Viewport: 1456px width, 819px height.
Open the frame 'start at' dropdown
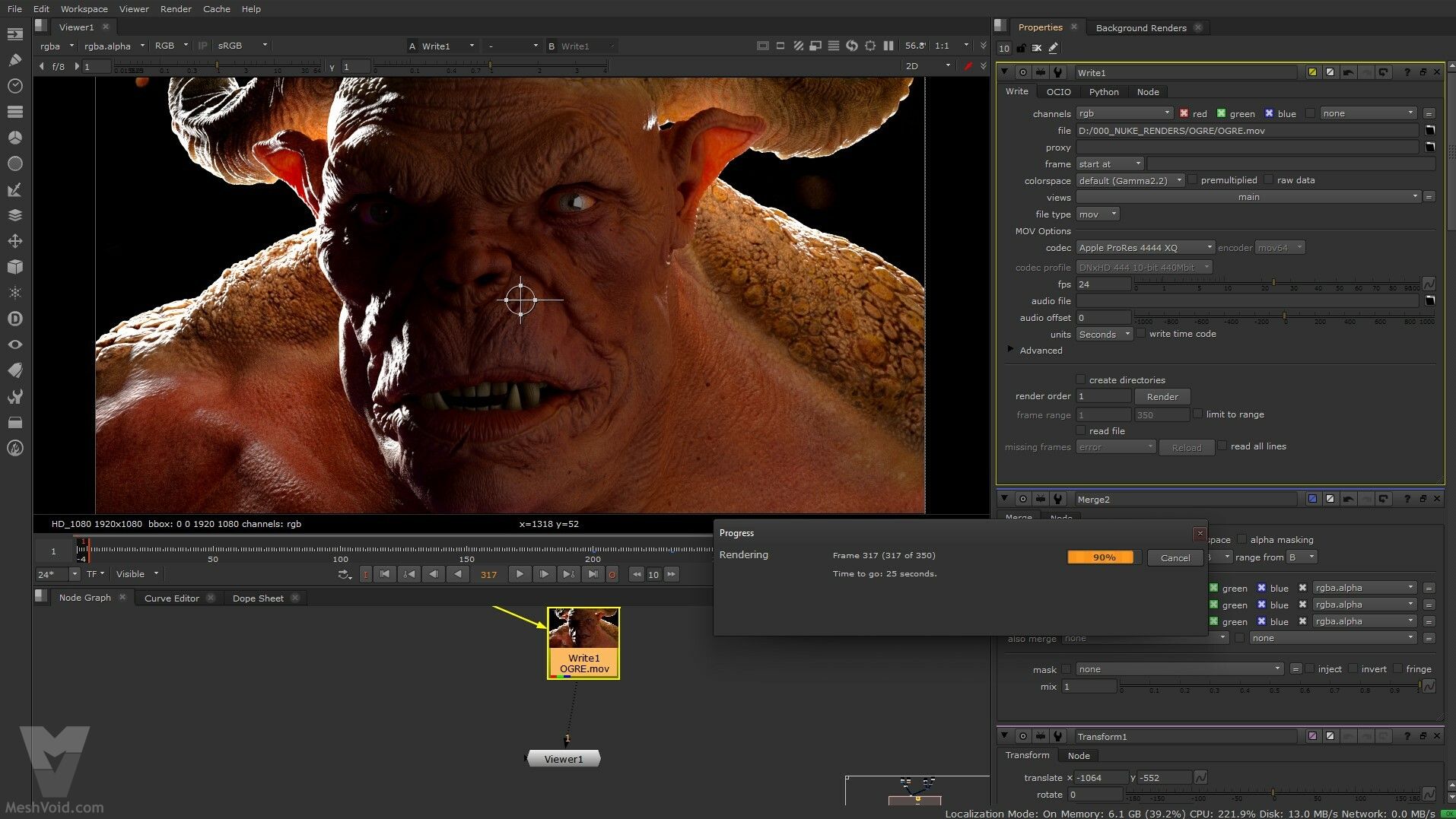(x=1110, y=164)
